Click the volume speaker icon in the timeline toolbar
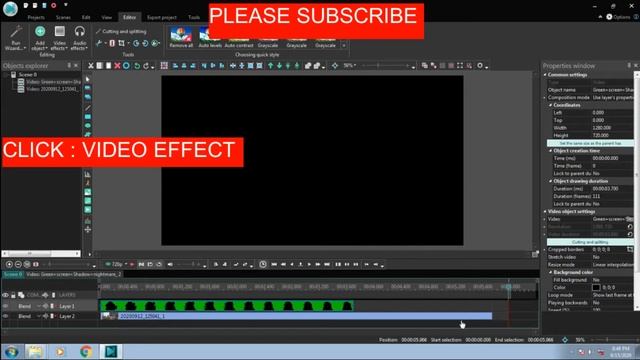 170,264
